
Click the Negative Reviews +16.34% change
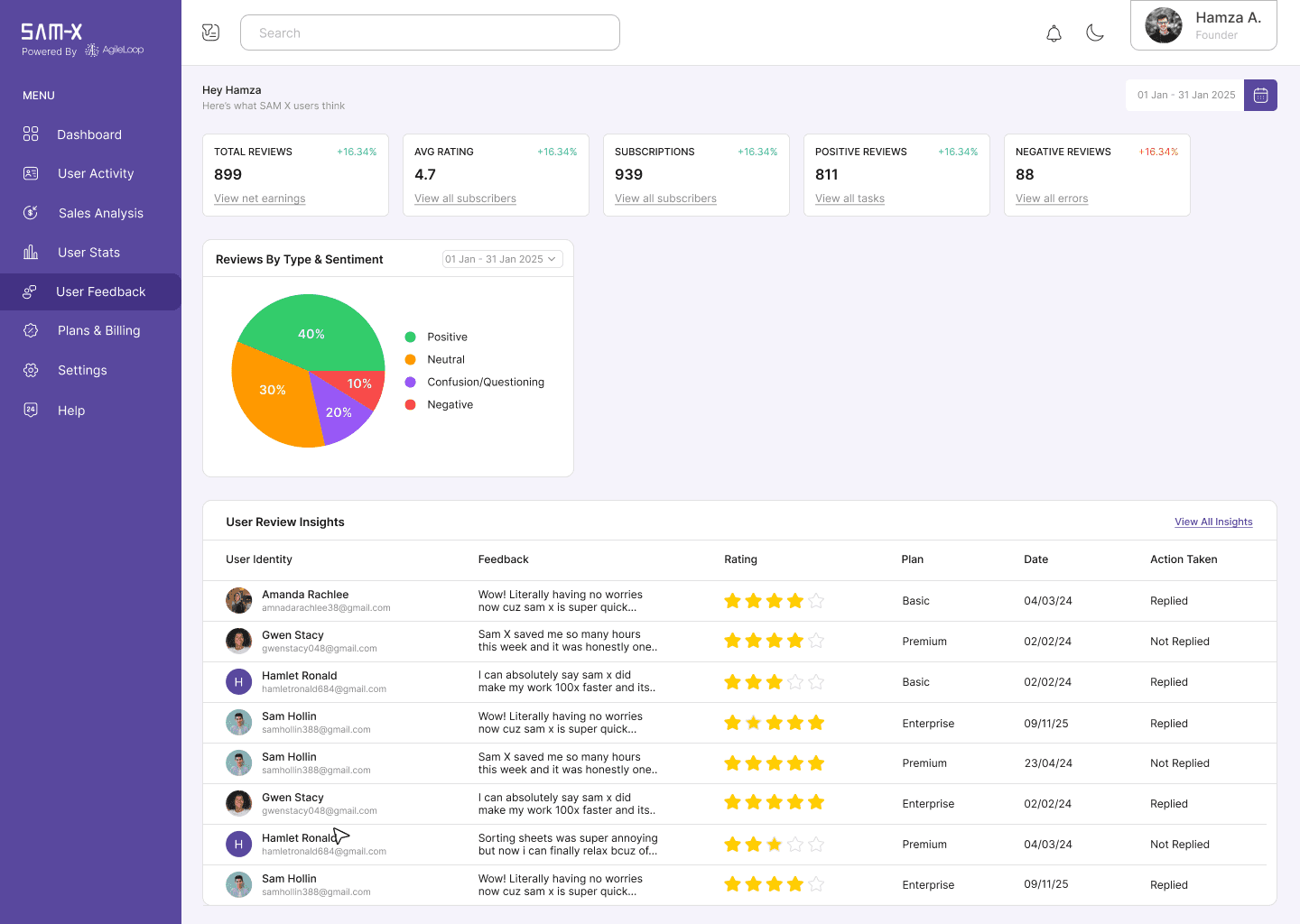click(1158, 152)
